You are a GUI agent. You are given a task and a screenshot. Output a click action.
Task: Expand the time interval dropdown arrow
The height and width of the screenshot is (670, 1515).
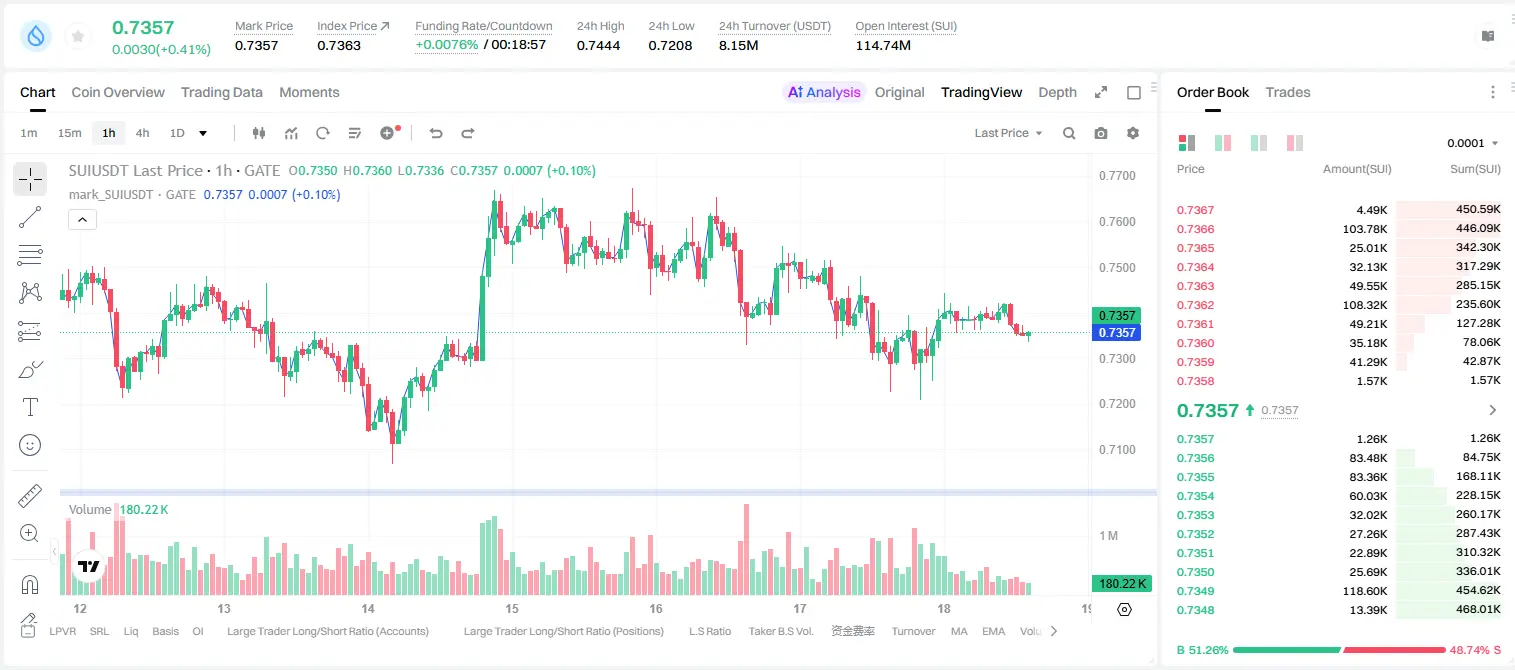point(203,133)
